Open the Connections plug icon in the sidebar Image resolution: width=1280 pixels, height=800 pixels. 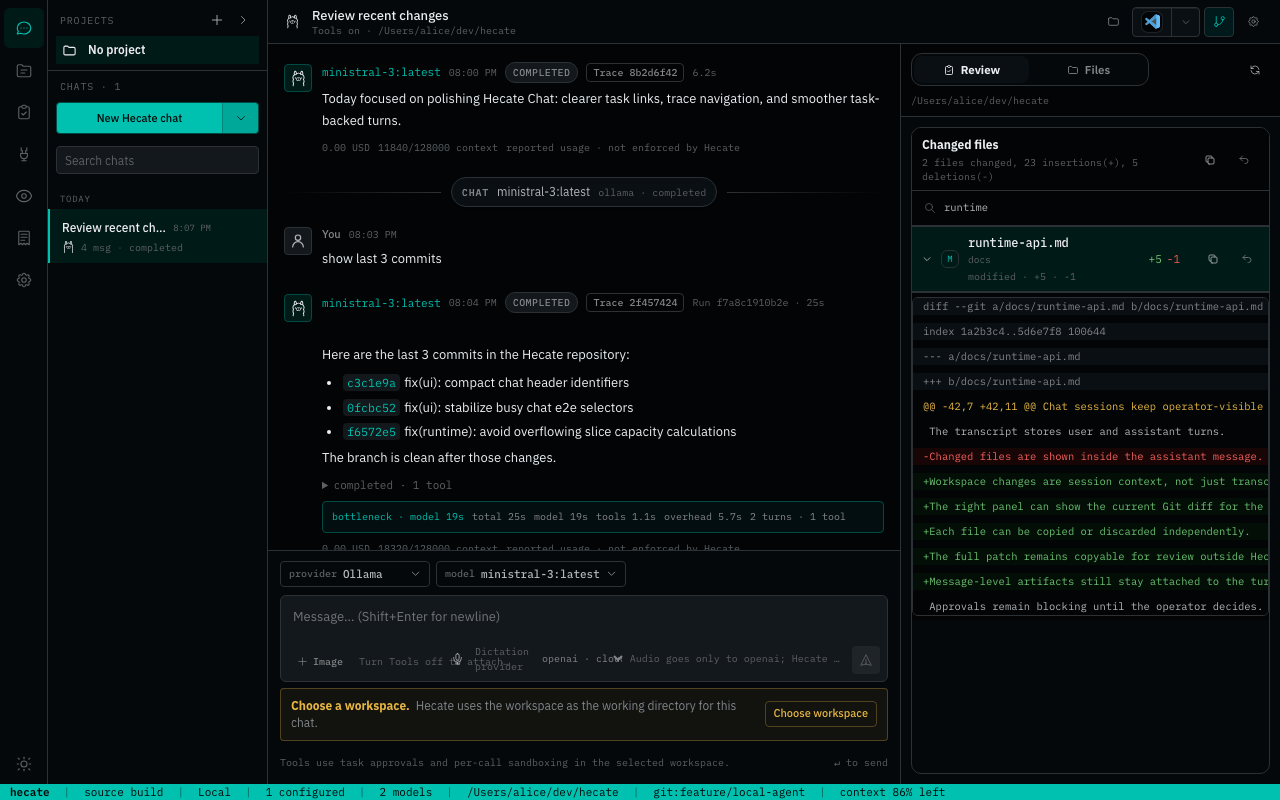(x=24, y=154)
